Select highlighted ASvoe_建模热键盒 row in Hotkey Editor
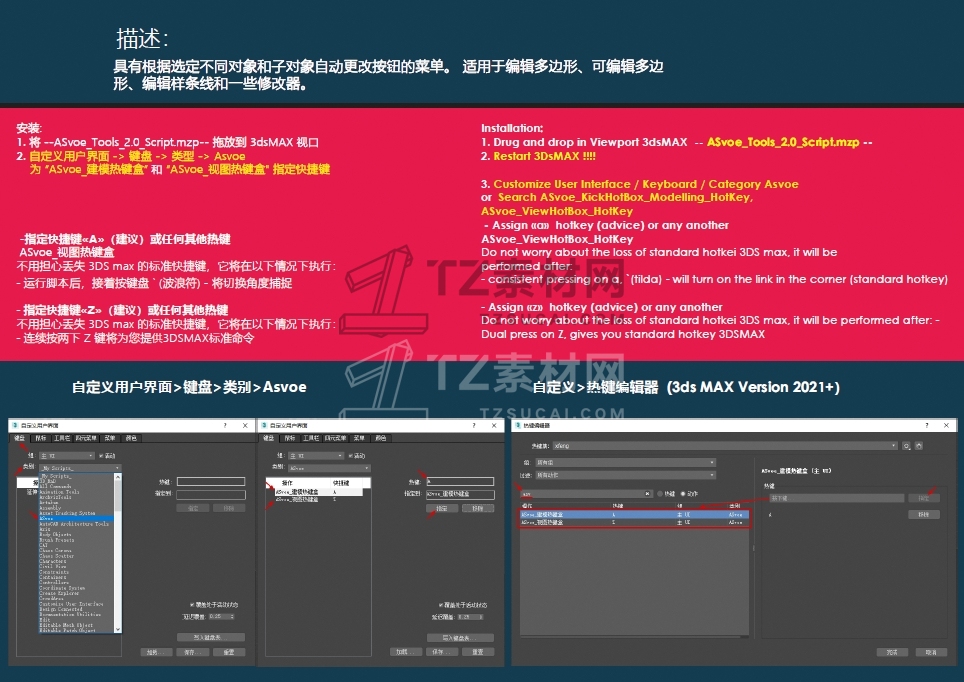The width and height of the screenshot is (964, 682). click(x=634, y=514)
